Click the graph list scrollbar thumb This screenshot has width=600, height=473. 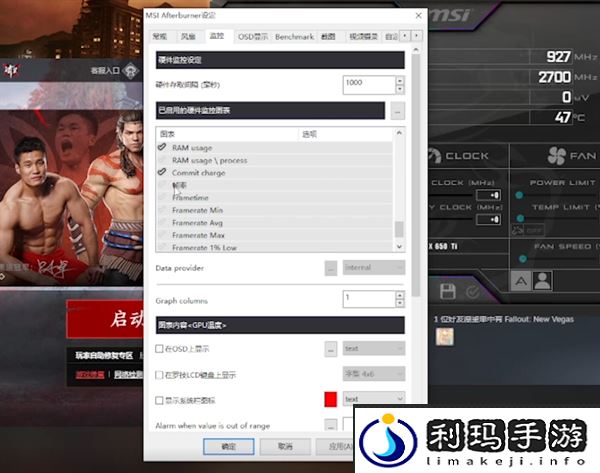pyautogui.click(x=399, y=229)
